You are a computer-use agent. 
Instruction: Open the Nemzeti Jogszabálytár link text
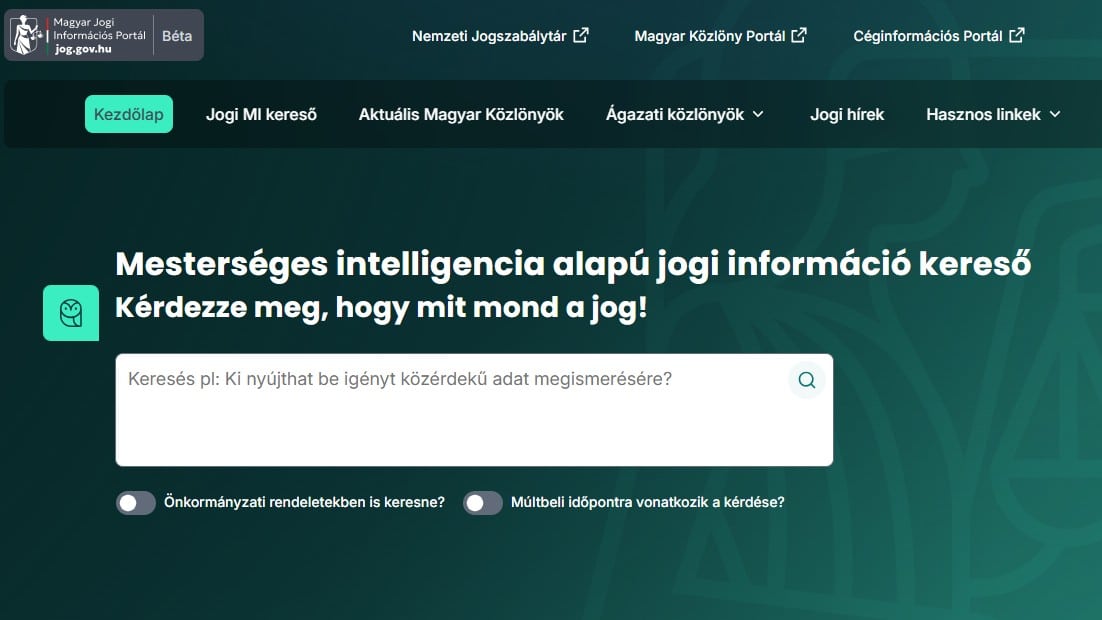point(489,36)
